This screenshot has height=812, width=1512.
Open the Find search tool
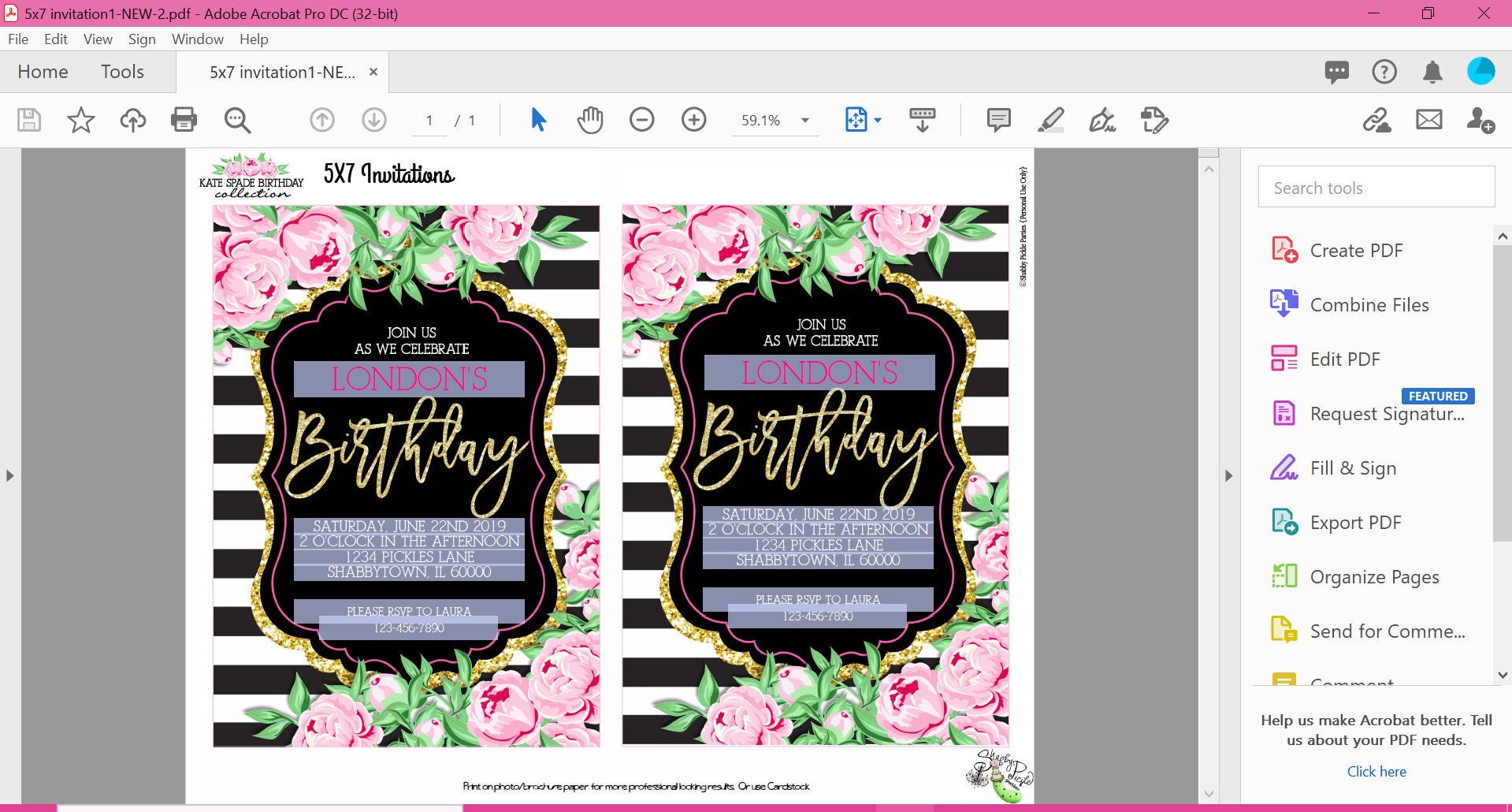click(237, 120)
